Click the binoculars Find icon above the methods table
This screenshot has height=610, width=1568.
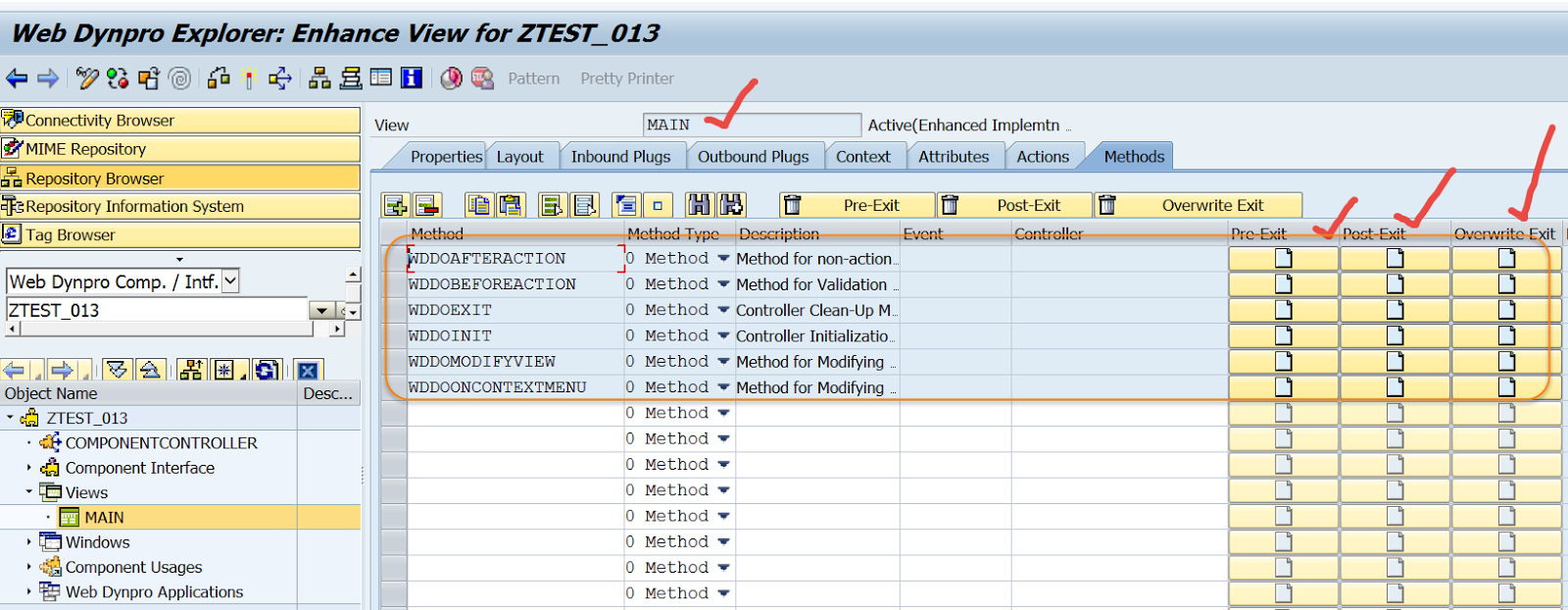pyautogui.click(x=699, y=205)
